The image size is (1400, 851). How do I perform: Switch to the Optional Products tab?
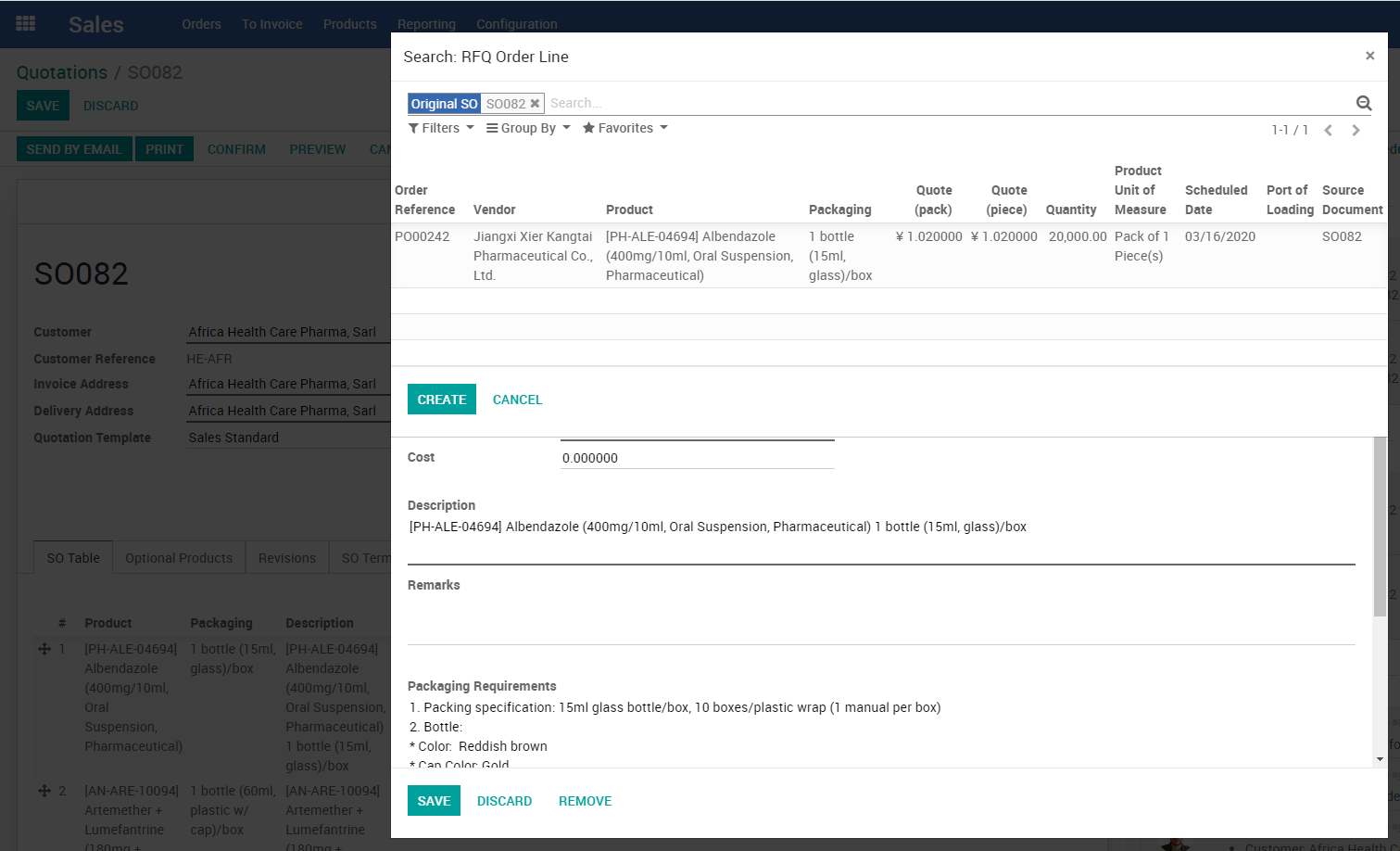(x=179, y=558)
